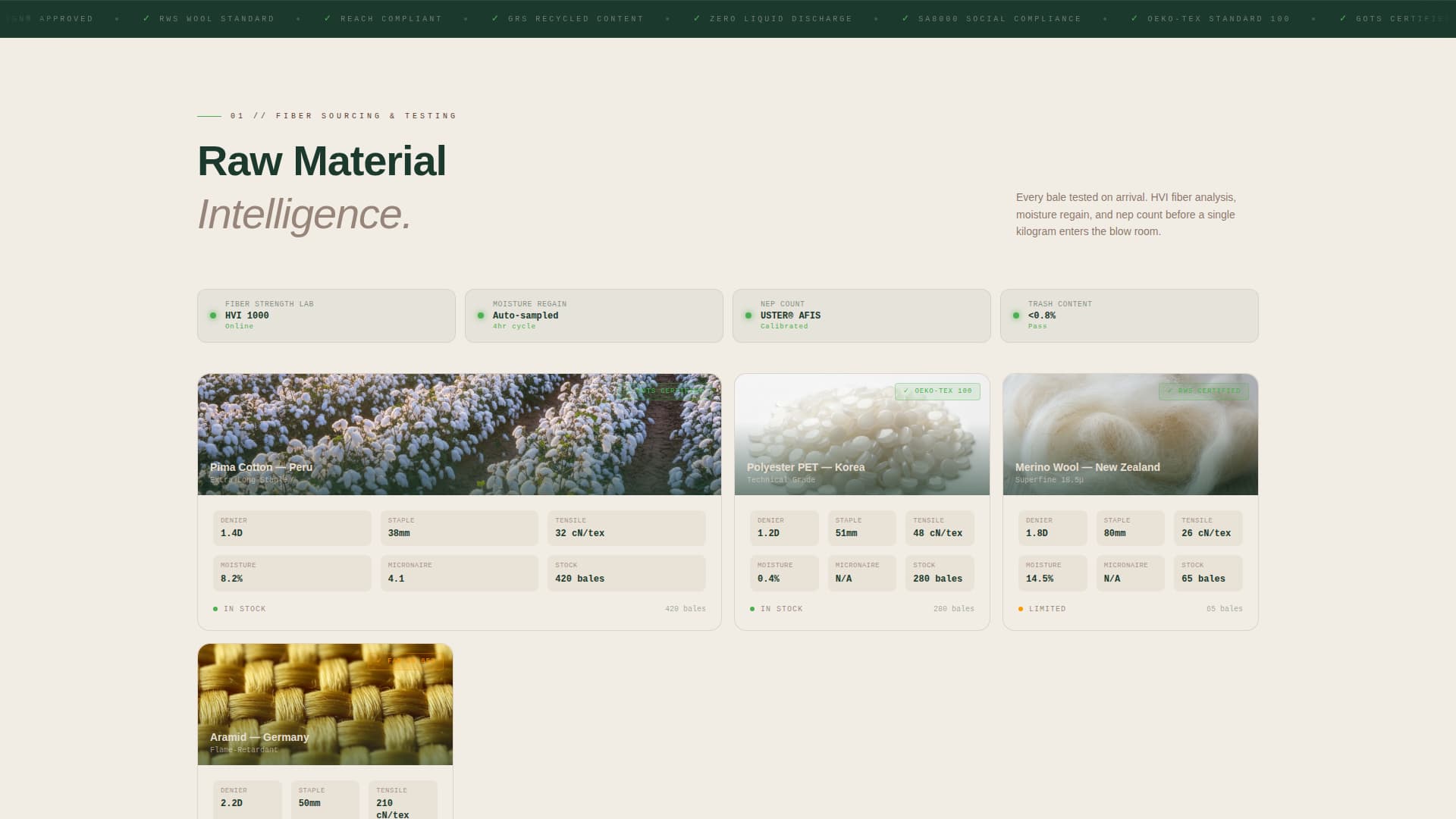This screenshot has height=819, width=1456.
Task: Toggle the RWS CERTIFIED badge on Merino Wool
Action: 1203,391
